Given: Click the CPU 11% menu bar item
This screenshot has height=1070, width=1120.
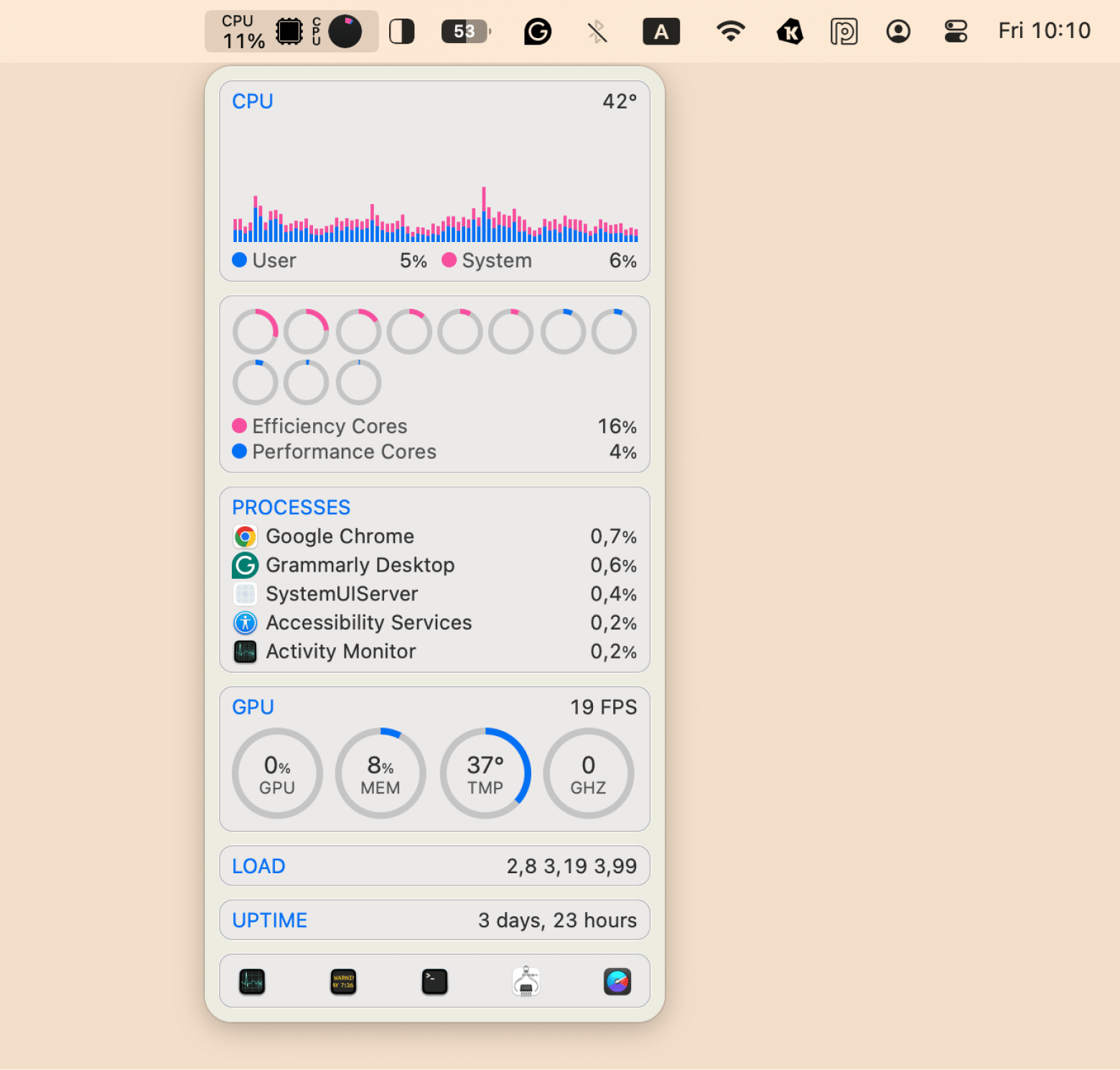Looking at the screenshot, I should (x=291, y=32).
